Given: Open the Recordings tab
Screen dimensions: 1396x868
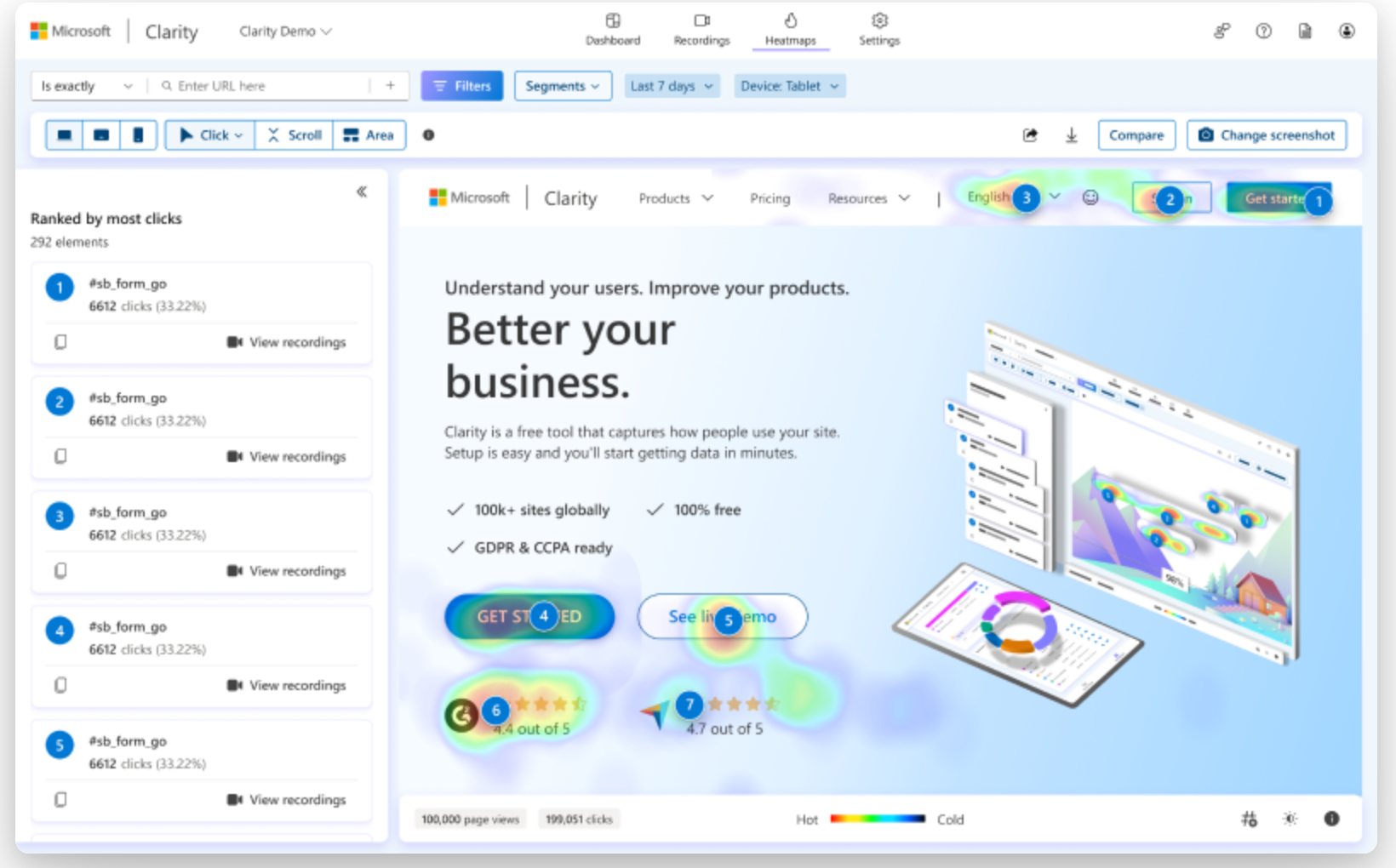Looking at the screenshot, I should coord(701,29).
